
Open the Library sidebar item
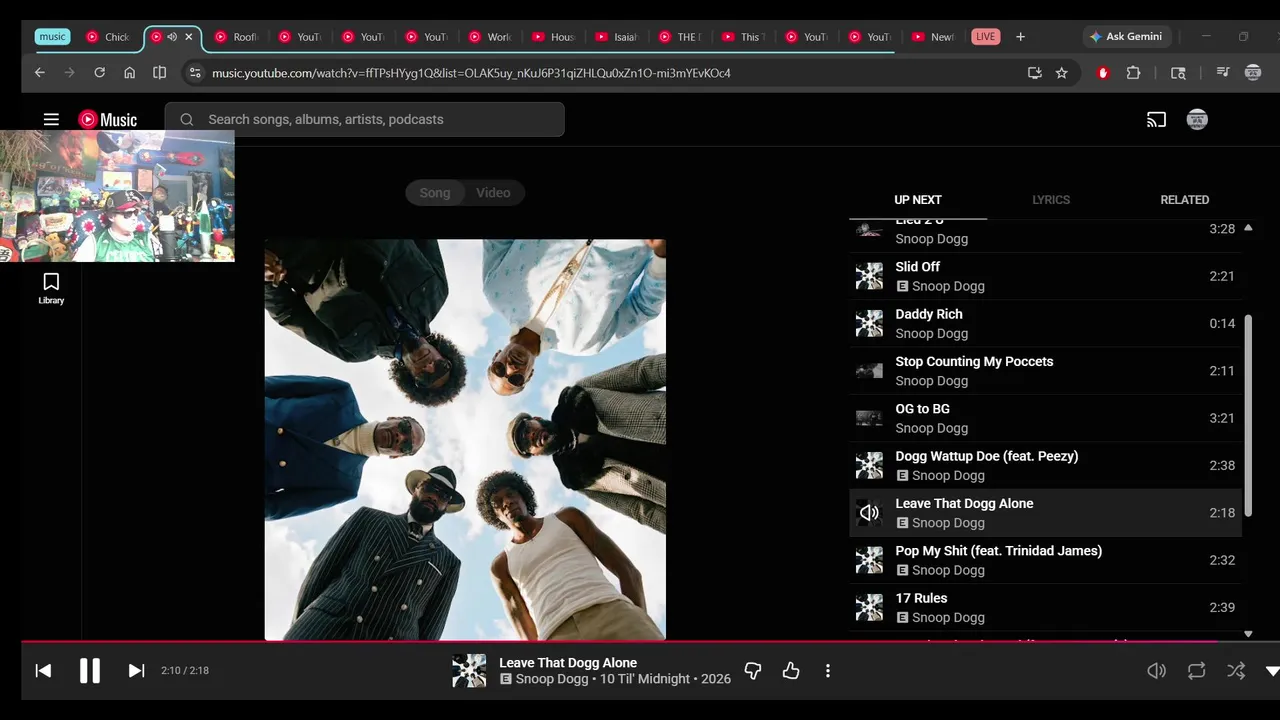click(x=51, y=288)
